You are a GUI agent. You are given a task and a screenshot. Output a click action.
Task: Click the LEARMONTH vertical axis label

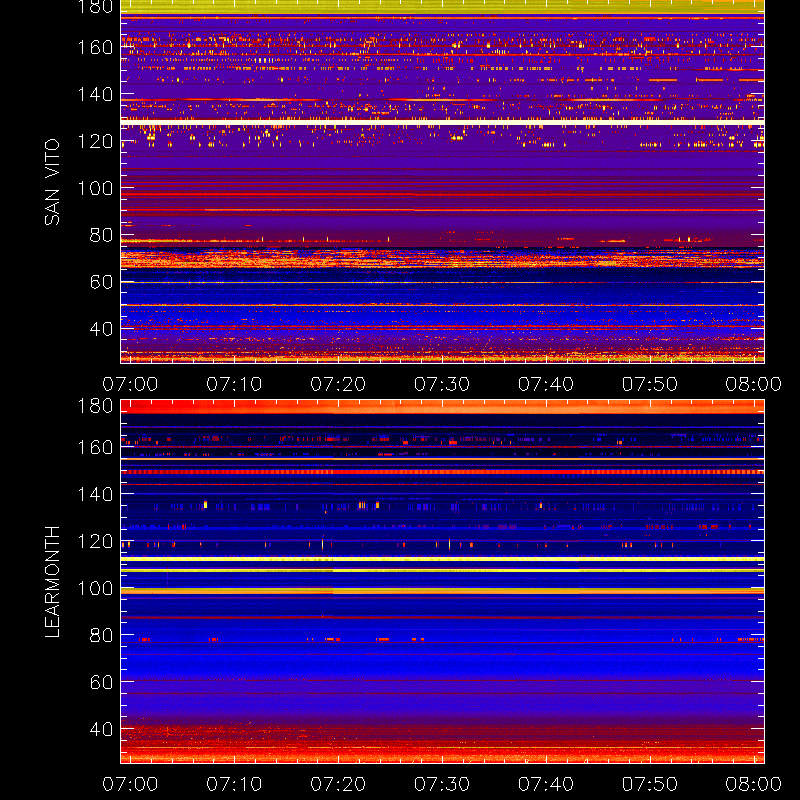(x=52, y=582)
